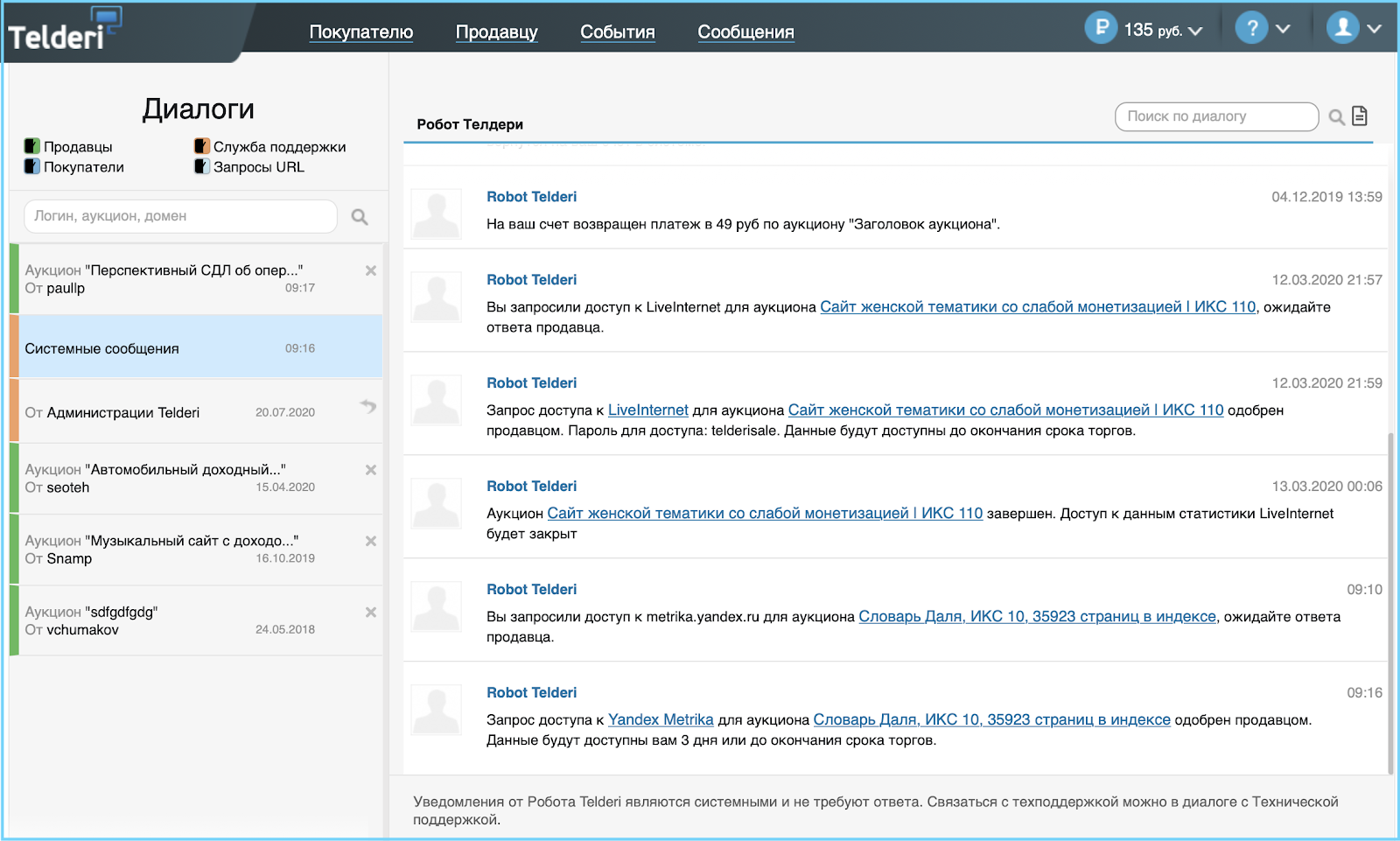Click the message list vertical scrollbar

tap(1390, 604)
